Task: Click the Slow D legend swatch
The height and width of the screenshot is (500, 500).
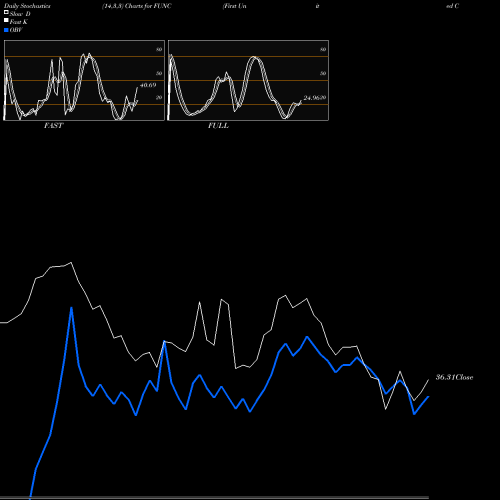Action: (x=6, y=12)
